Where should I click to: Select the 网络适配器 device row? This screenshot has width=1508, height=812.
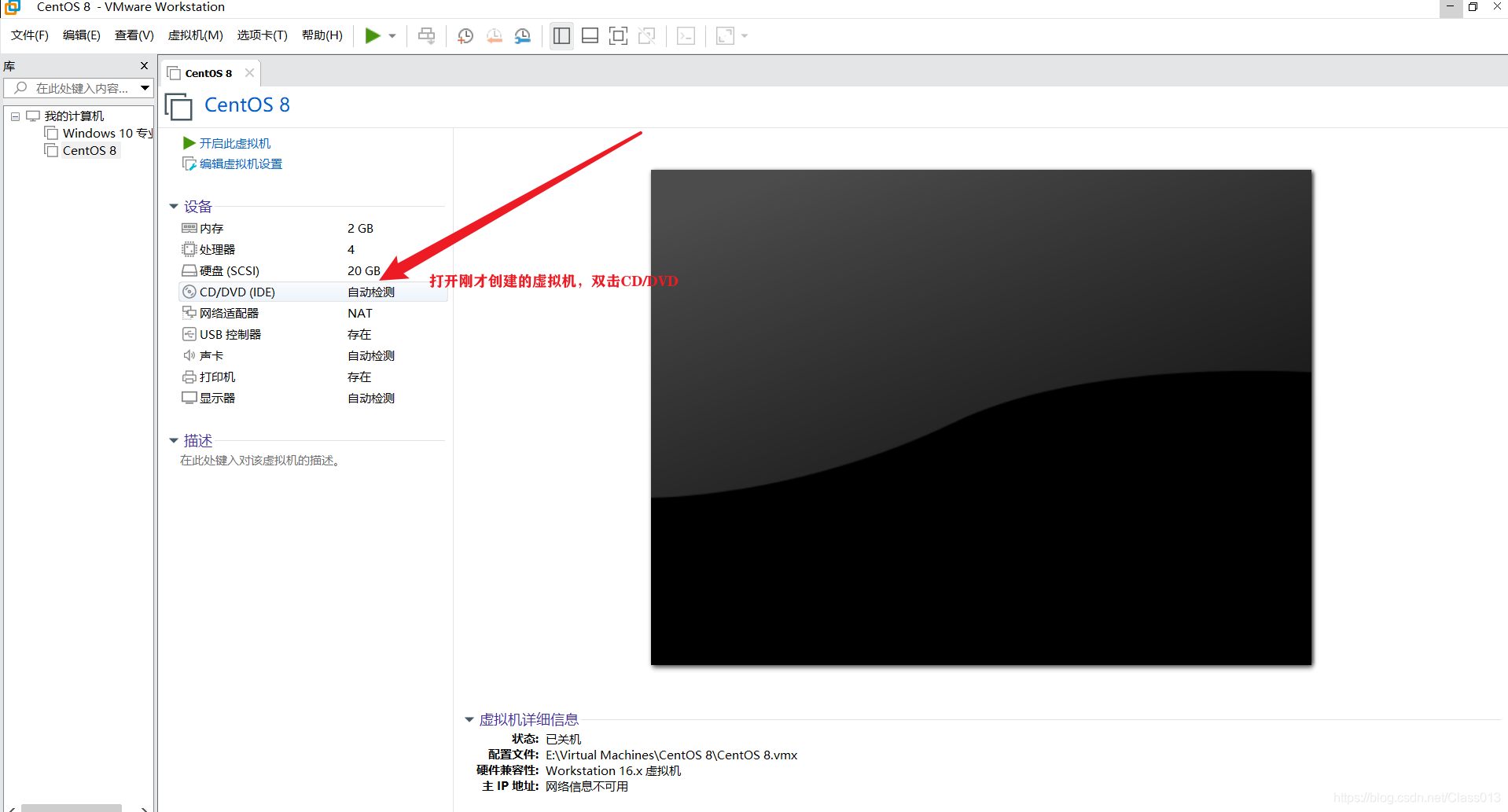[x=314, y=313]
